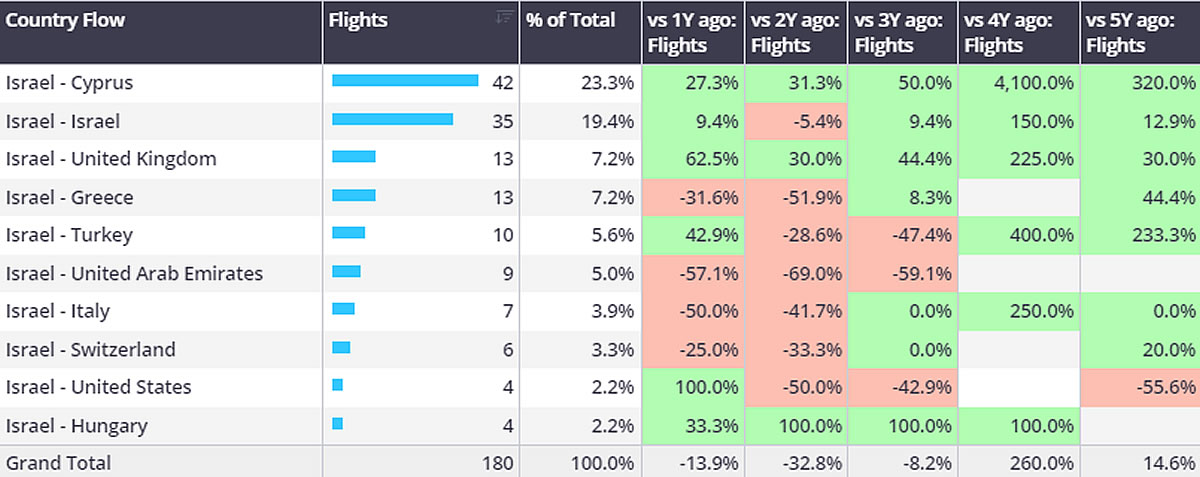Image resolution: width=1200 pixels, height=477 pixels.
Task: Select the Israel - Cyprus row label
Action: 69,83
